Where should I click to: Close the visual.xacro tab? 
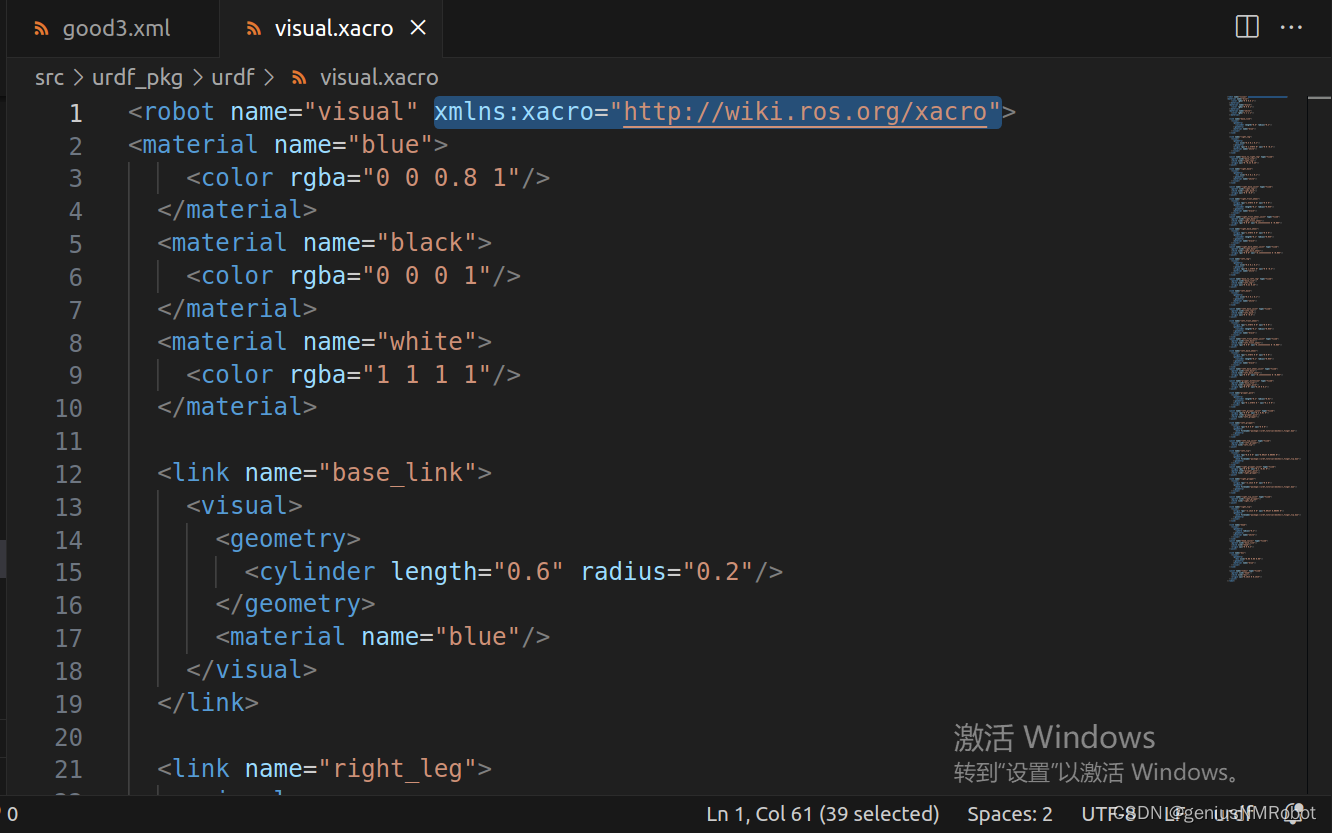coord(418,28)
